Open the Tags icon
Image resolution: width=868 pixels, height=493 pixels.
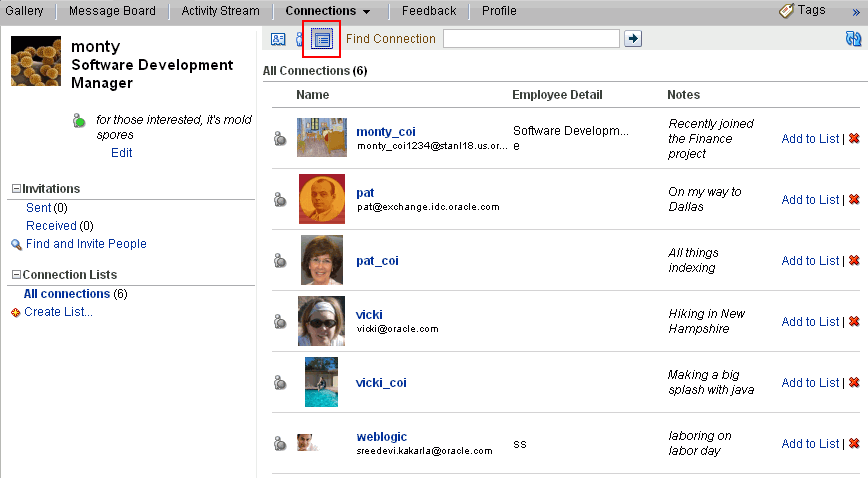click(786, 11)
